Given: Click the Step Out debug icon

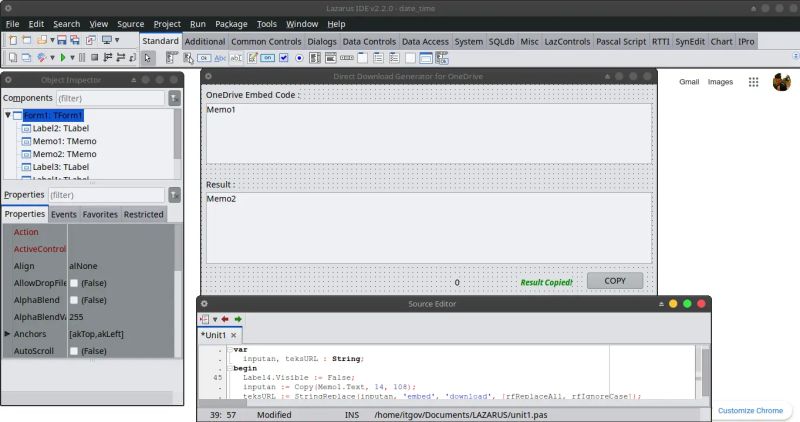Looking at the screenshot, I should point(133,58).
